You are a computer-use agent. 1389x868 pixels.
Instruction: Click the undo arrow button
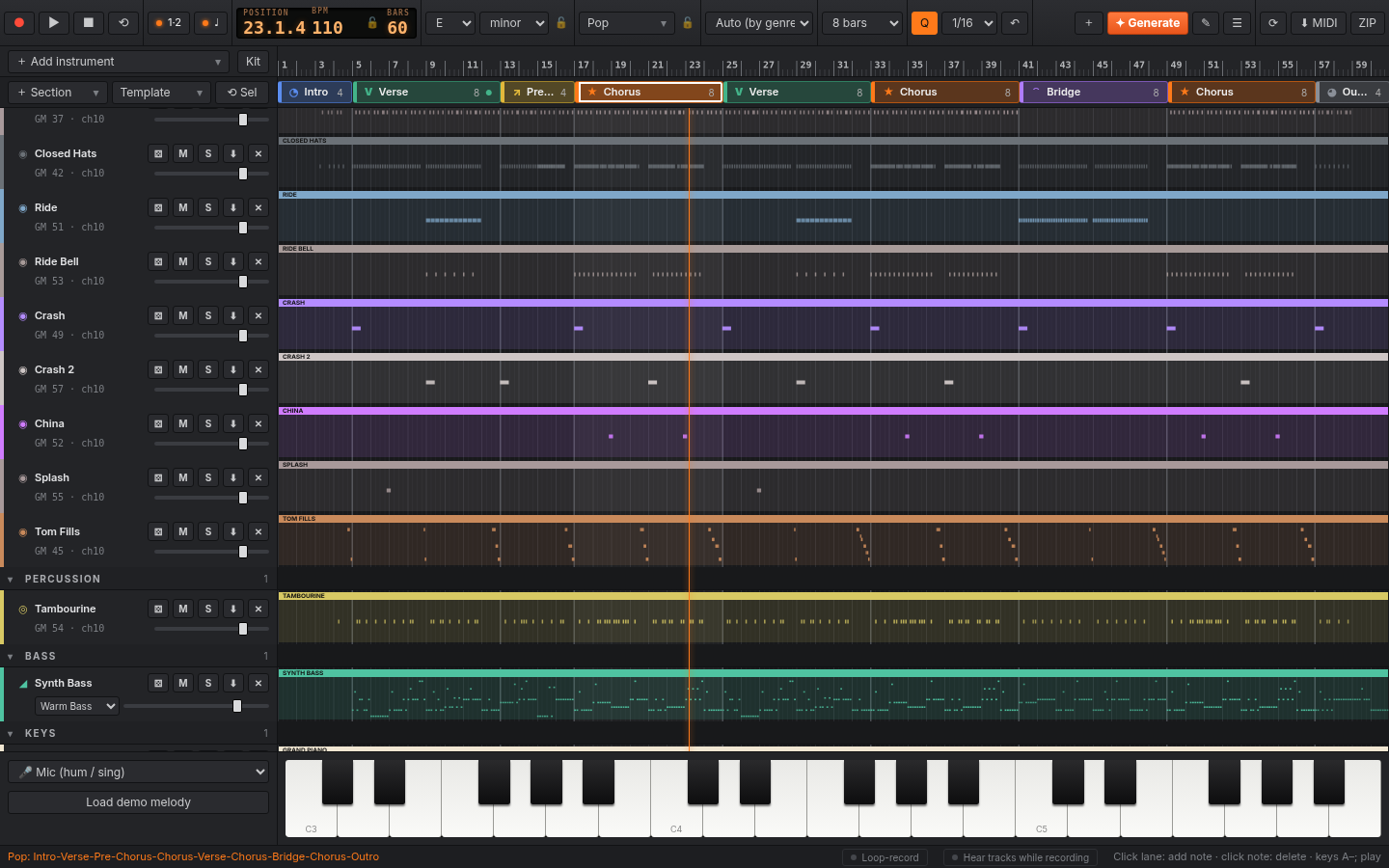1015,22
